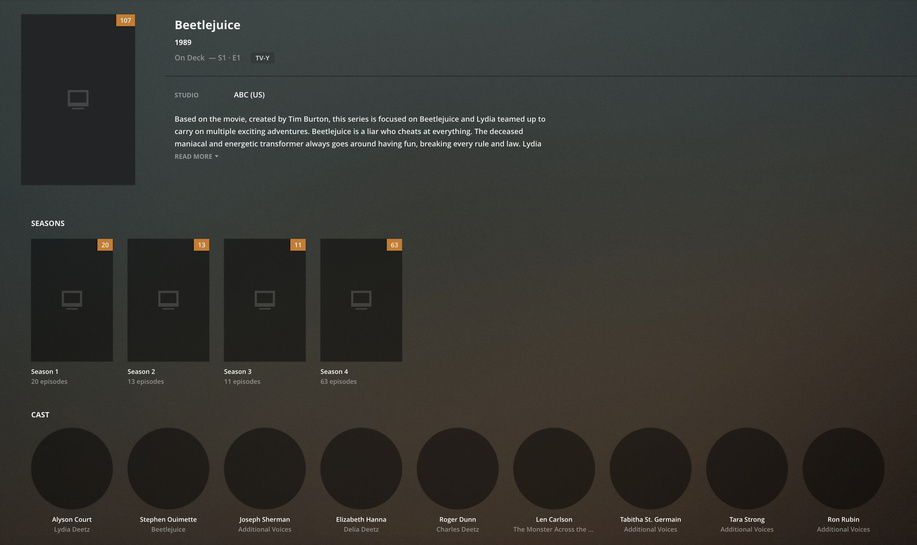Image resolution: width=917 pixels, height=545 pixels.
Task: Click the '63 episodes' label
Action: [x=339, y=382]
